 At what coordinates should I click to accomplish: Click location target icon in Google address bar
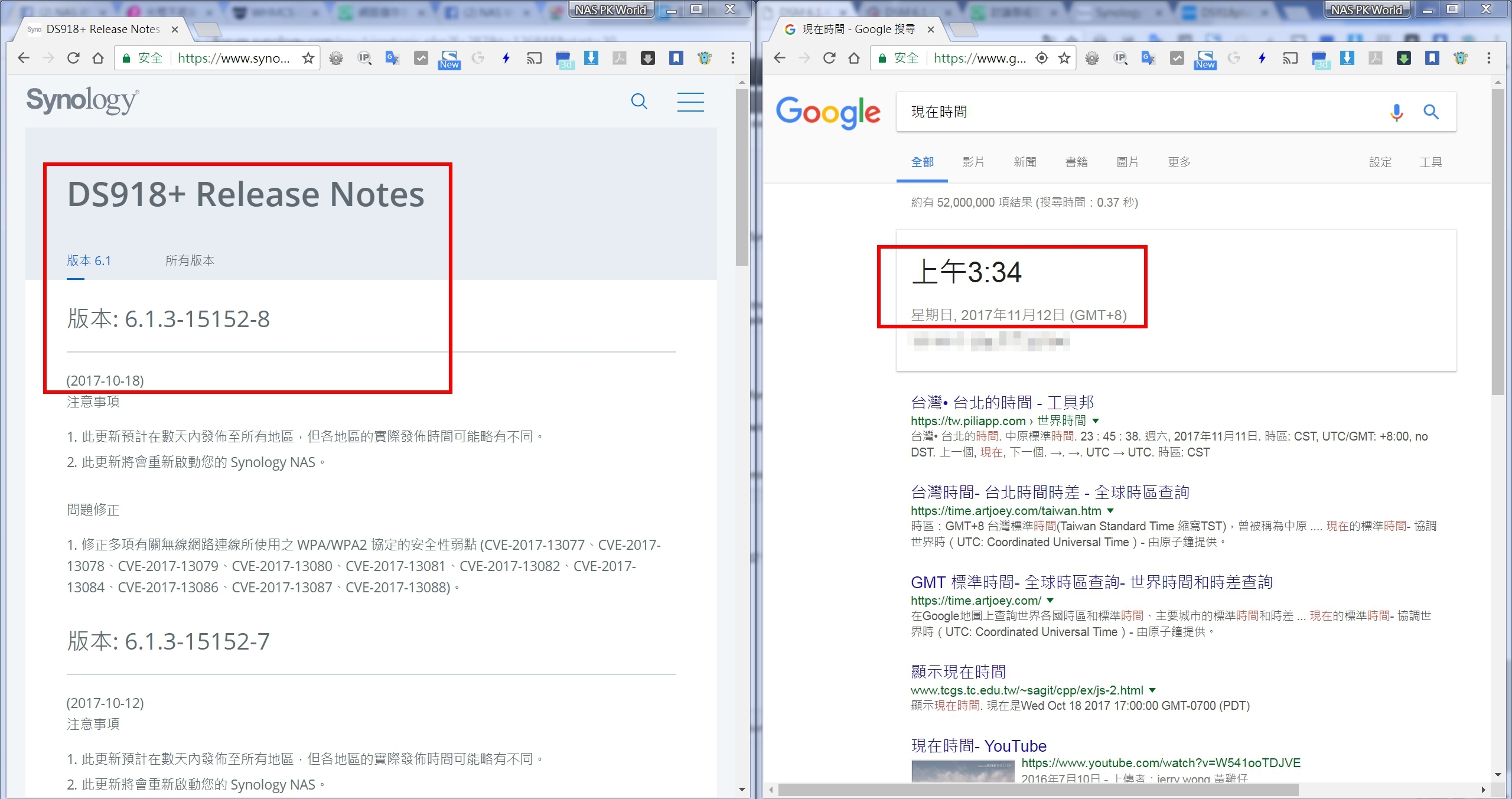click(1042, 58)
